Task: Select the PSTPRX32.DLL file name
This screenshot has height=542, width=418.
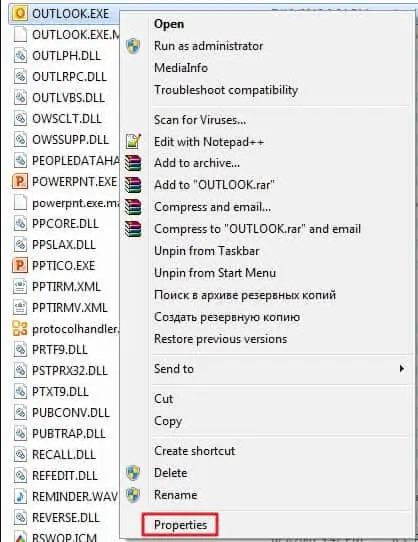Action: 70,371
